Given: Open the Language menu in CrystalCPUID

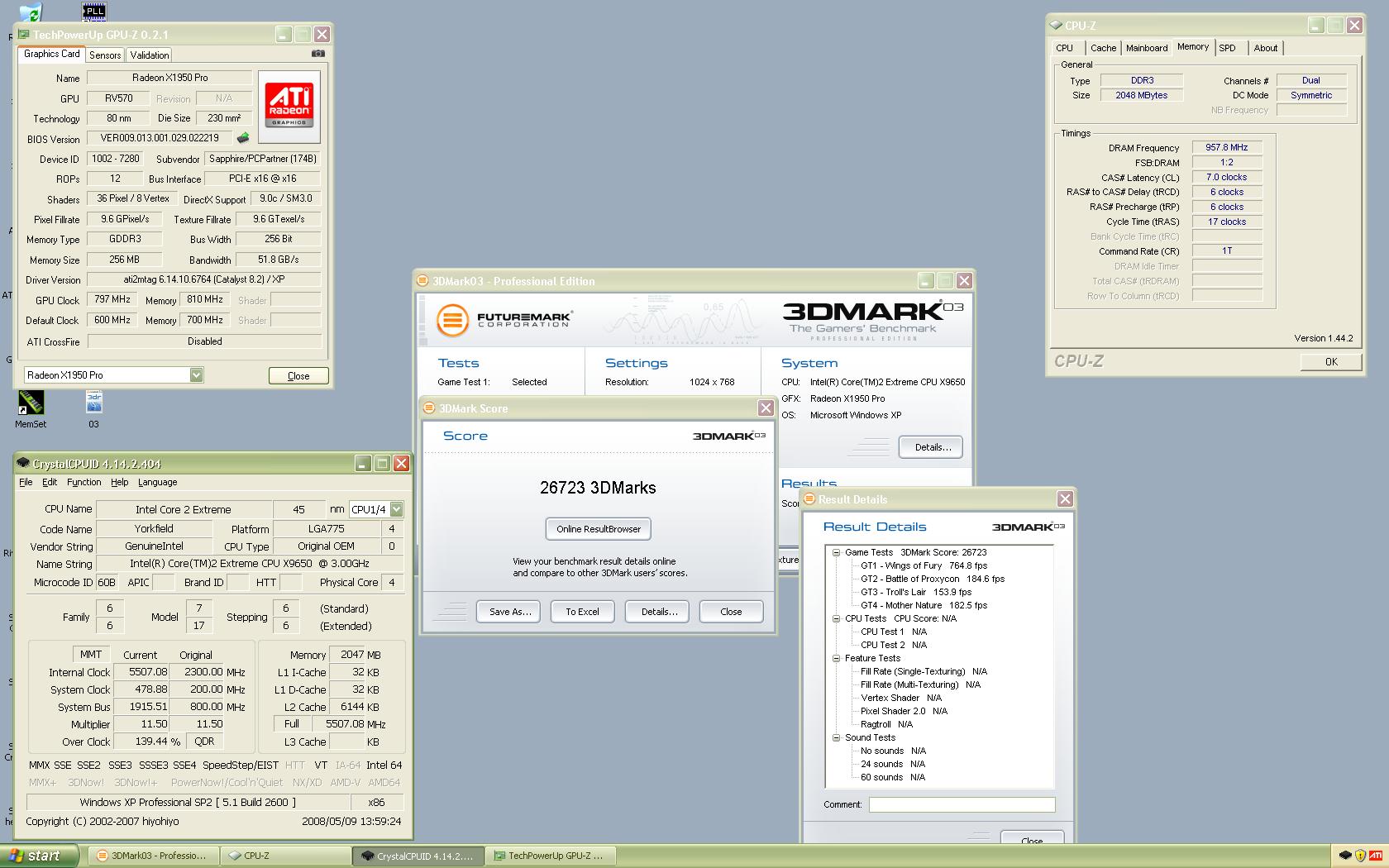Looking at the screenshot, I should click(x=157, y=482).
